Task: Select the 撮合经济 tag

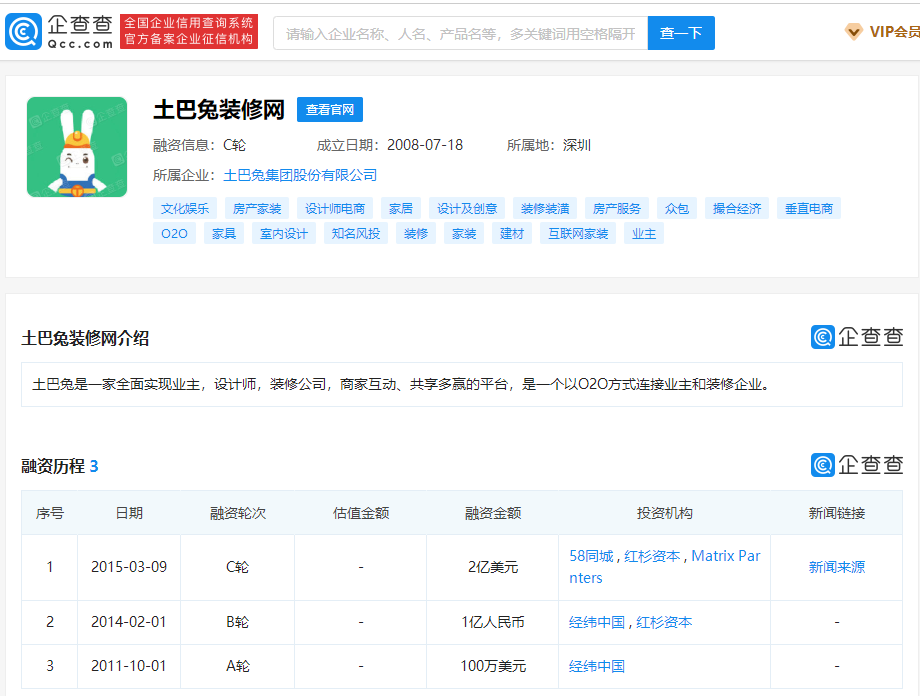Action: [x=737, y=208]
